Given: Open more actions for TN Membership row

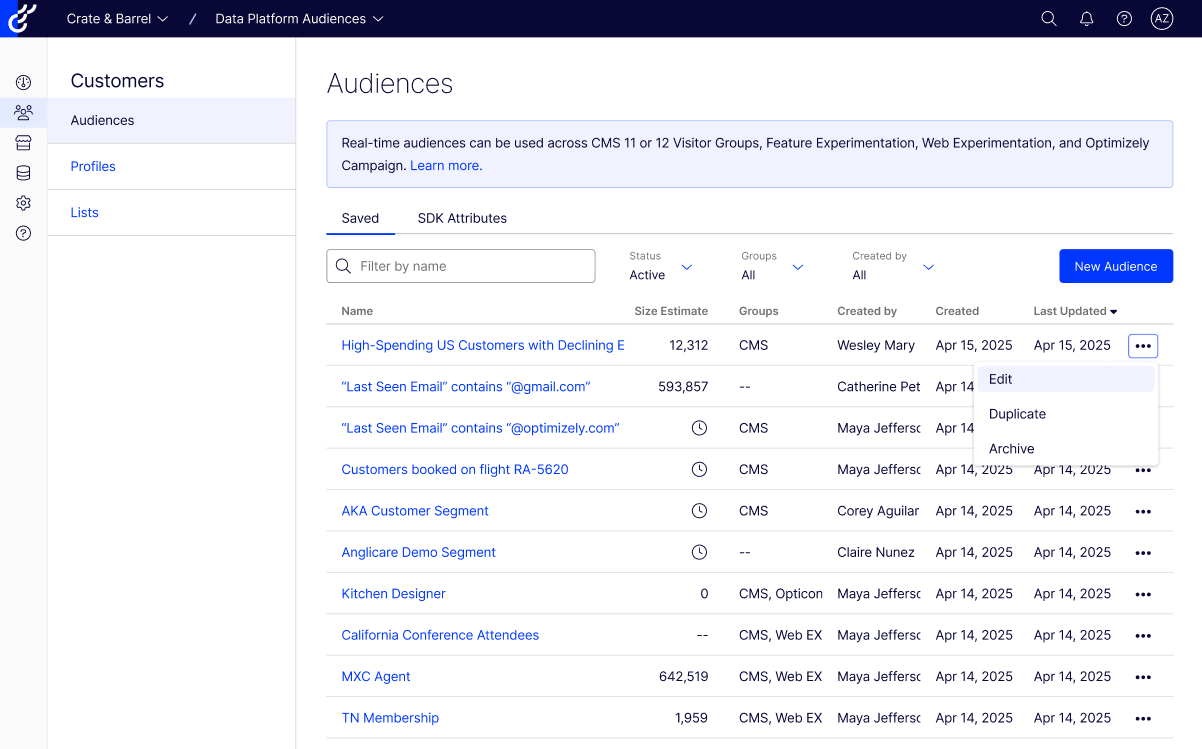Looking at the screenshot, I should click(x=1143, y=718).
